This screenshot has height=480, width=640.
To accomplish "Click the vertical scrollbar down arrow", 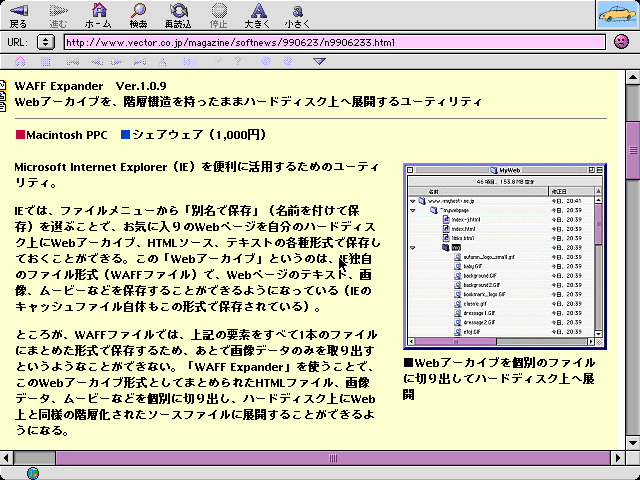I will tap(633, 442).
